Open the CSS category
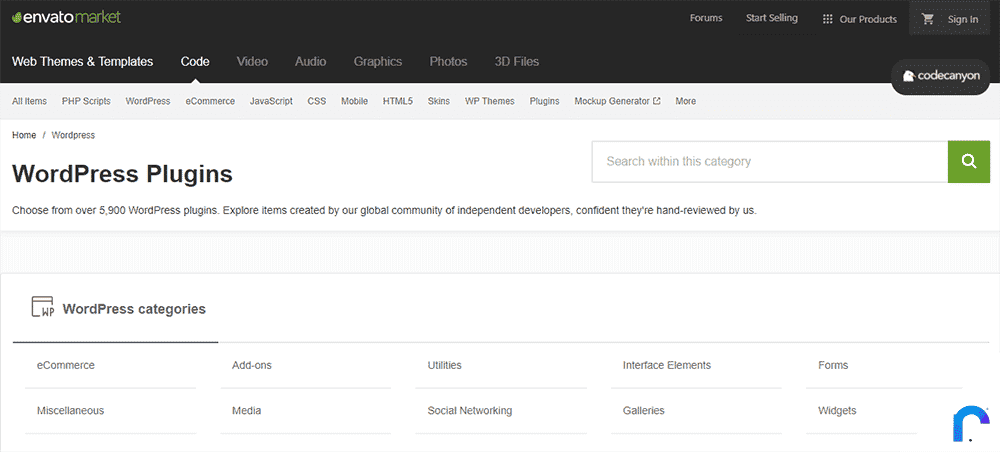Image resolution: width=1000 pixels, height=452 pixels. click(x=316, y=101)
